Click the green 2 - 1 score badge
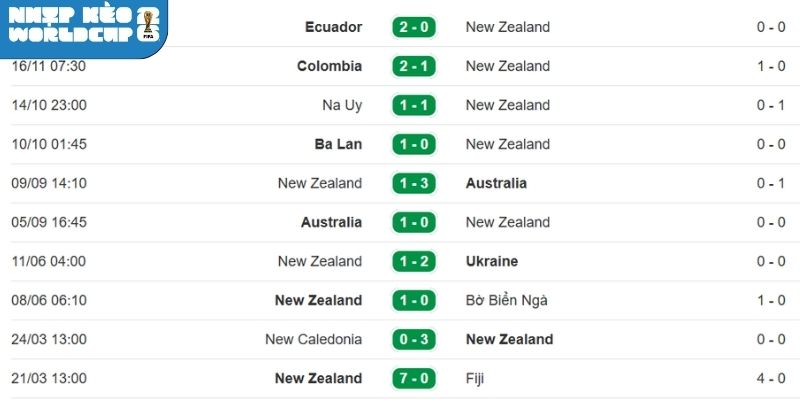Viewport: 800px width, 400px height. coord(413,67)
